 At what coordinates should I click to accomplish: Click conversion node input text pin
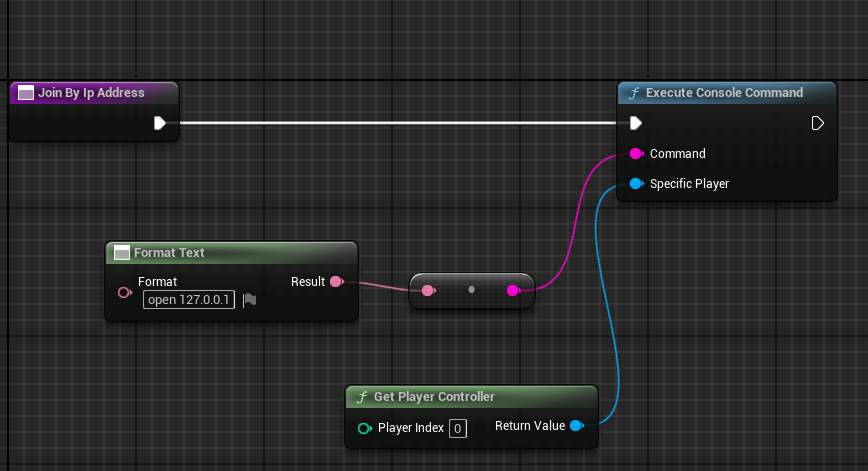(x=428, y=290)
